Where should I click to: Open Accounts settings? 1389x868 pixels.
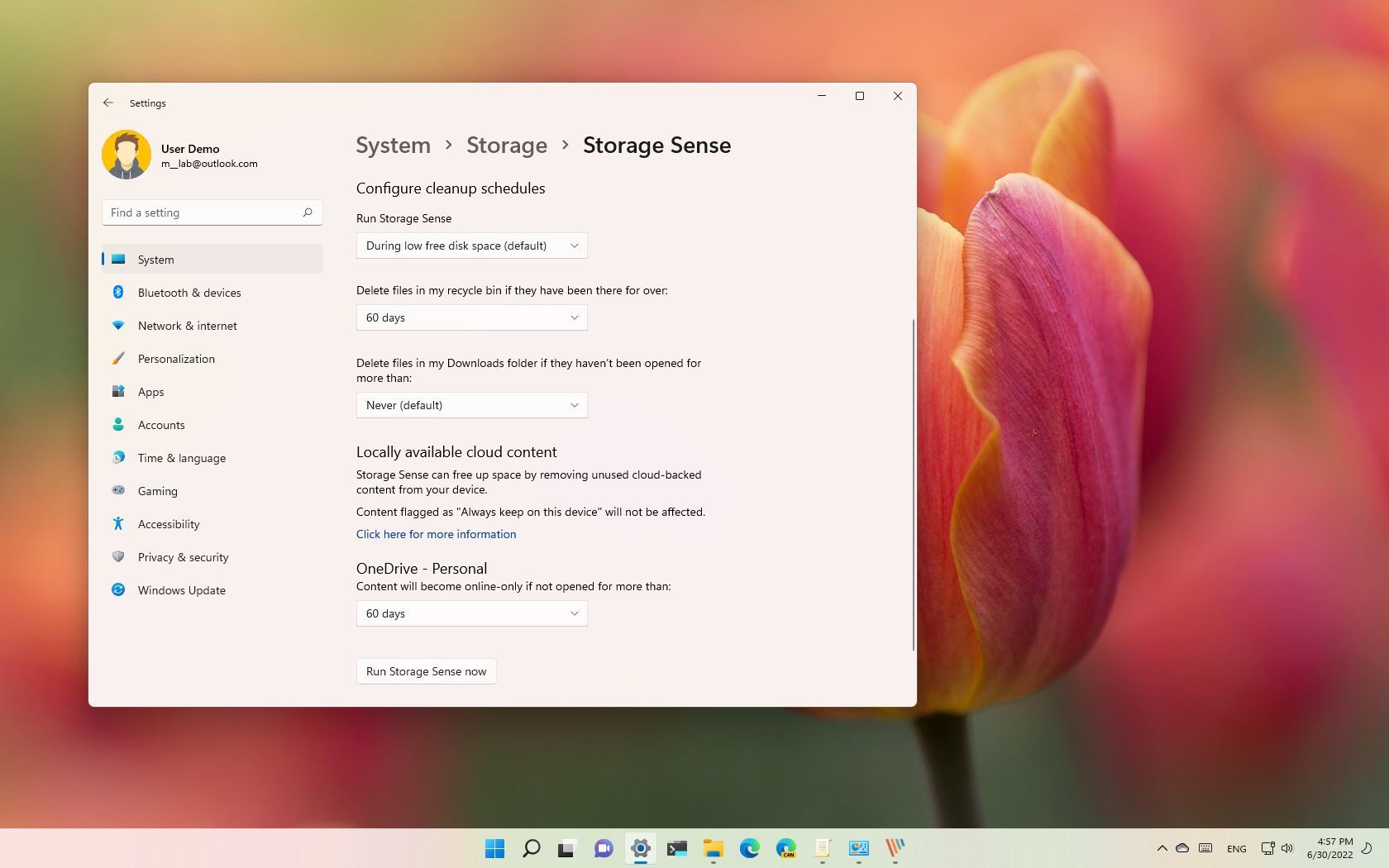click(161, 425)
